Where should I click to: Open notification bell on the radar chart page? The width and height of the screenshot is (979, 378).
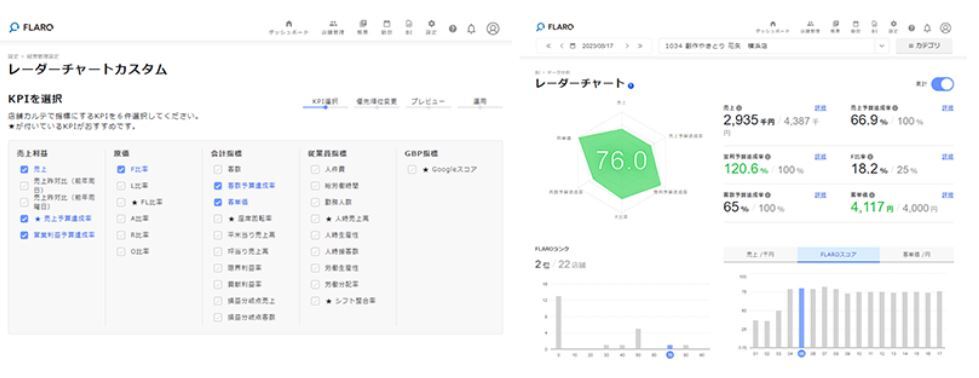click(927, 28)
